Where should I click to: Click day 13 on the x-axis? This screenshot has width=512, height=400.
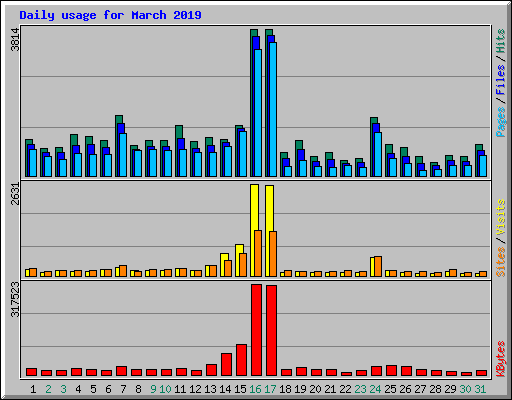coord(210,389)
